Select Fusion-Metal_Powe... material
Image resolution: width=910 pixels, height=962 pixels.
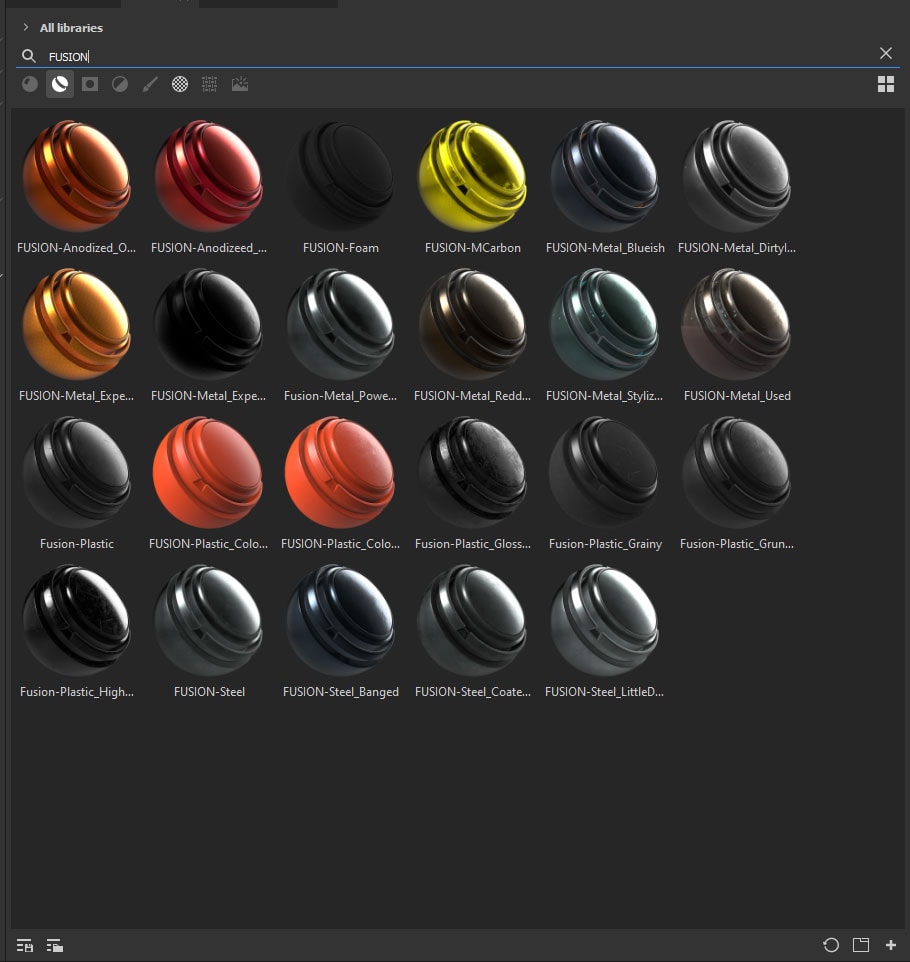[x=341, y=335]
